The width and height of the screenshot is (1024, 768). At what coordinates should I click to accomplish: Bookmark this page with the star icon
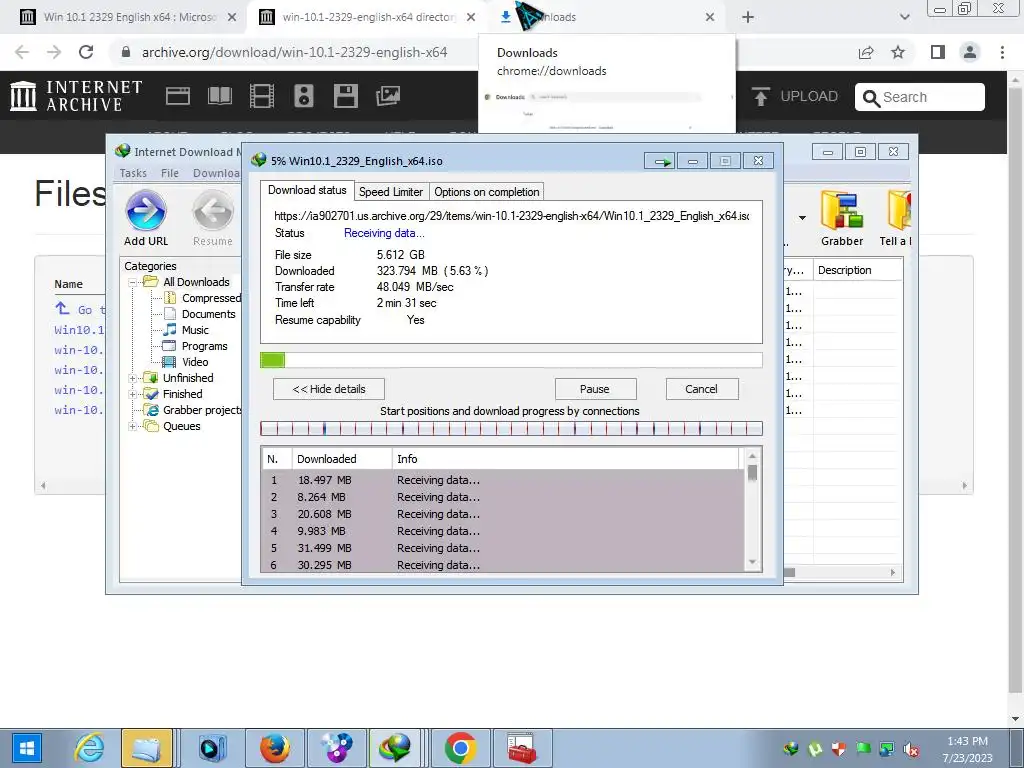coord(898,52)
